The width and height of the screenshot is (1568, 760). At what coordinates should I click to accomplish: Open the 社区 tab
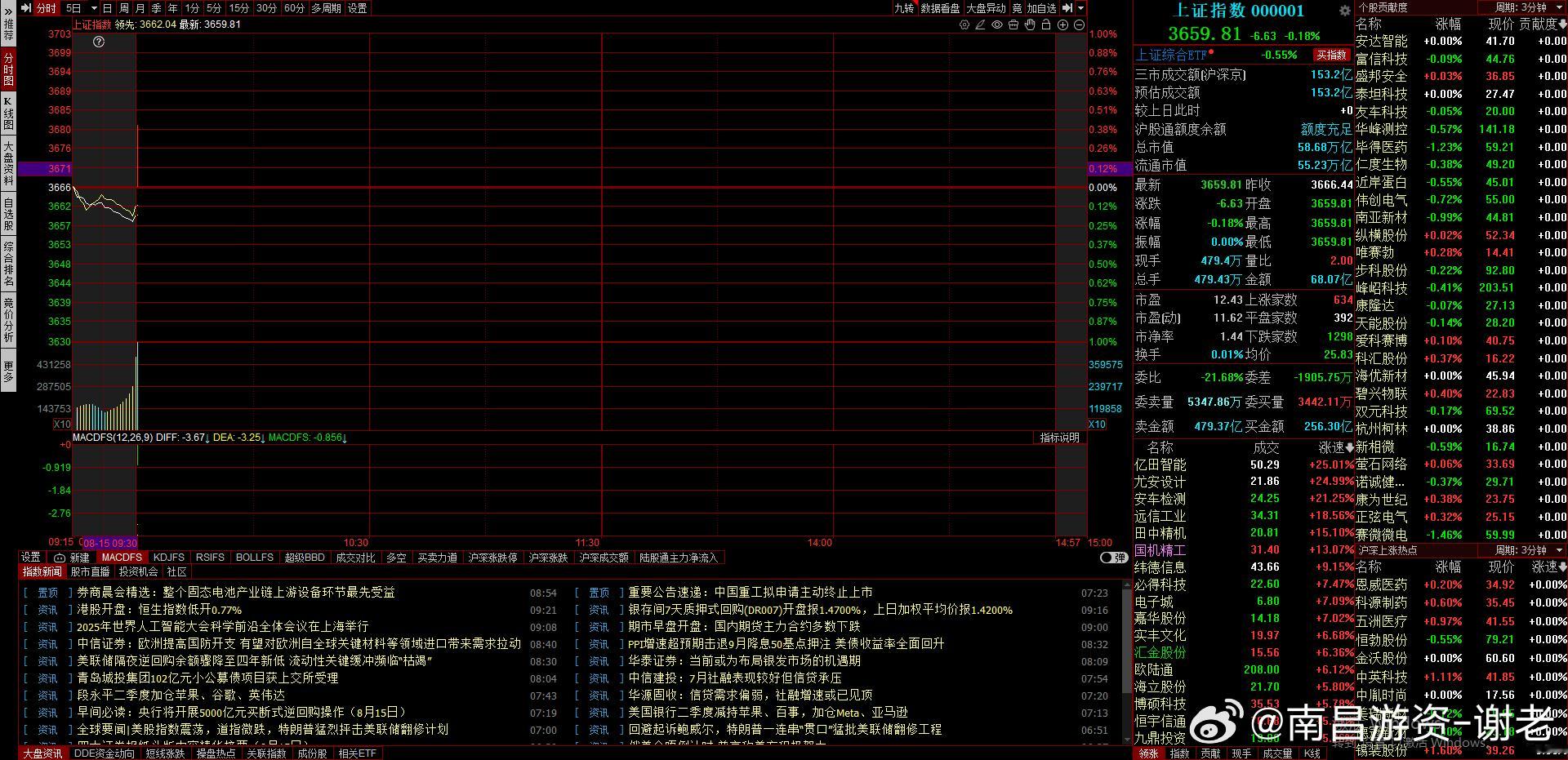coord(176,572)
